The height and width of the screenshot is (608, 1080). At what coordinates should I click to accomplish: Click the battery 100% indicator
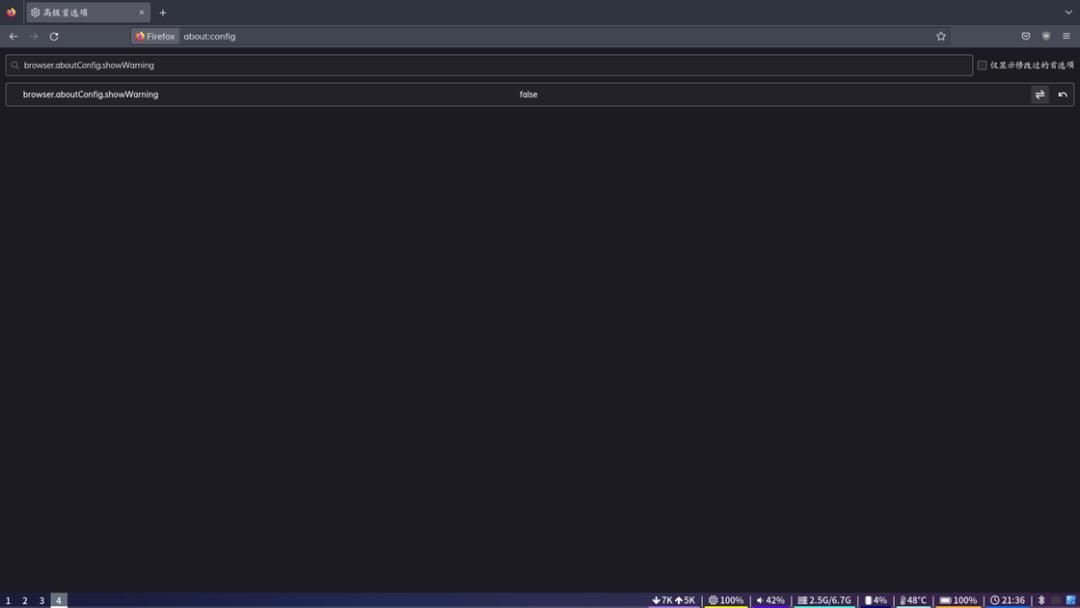[x=958, y=600]
